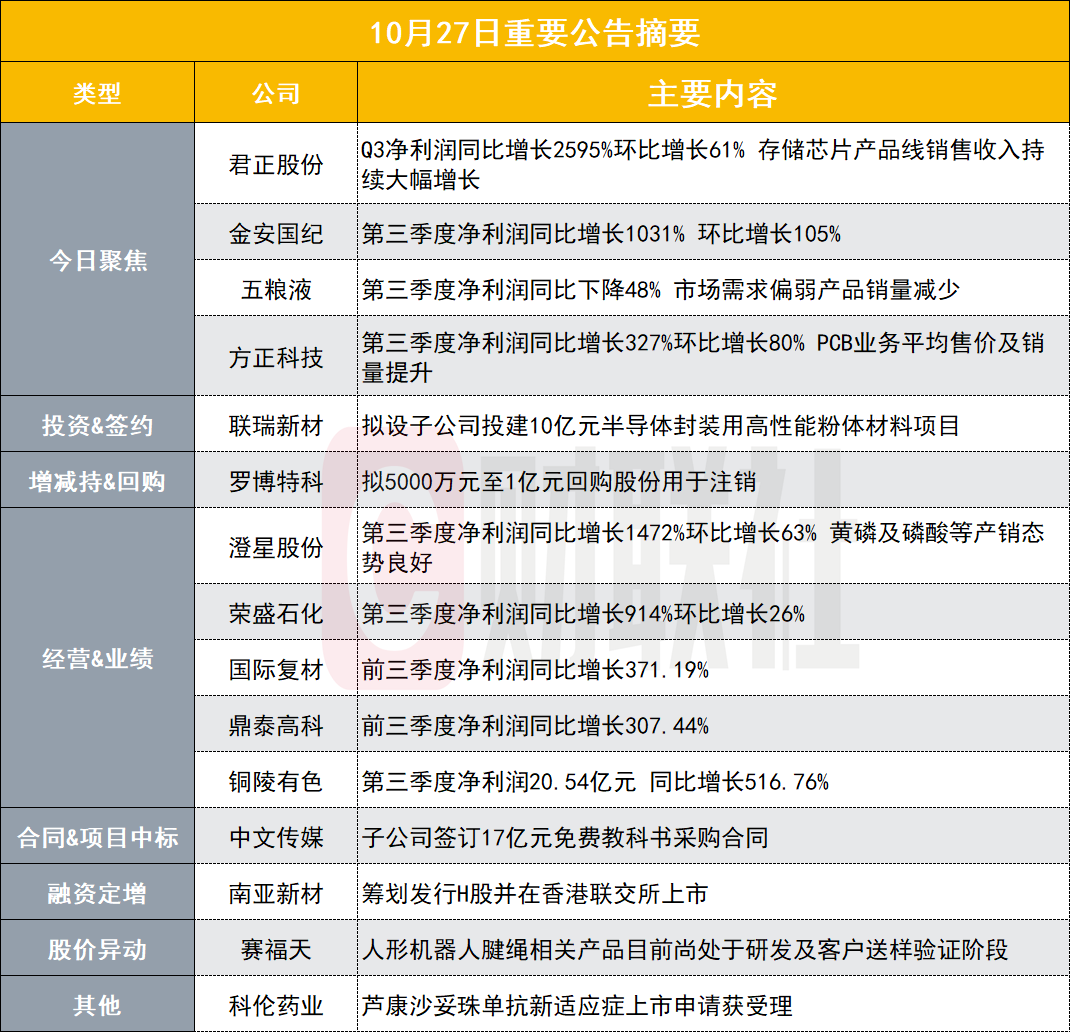Select company name 君正股份

276,164
